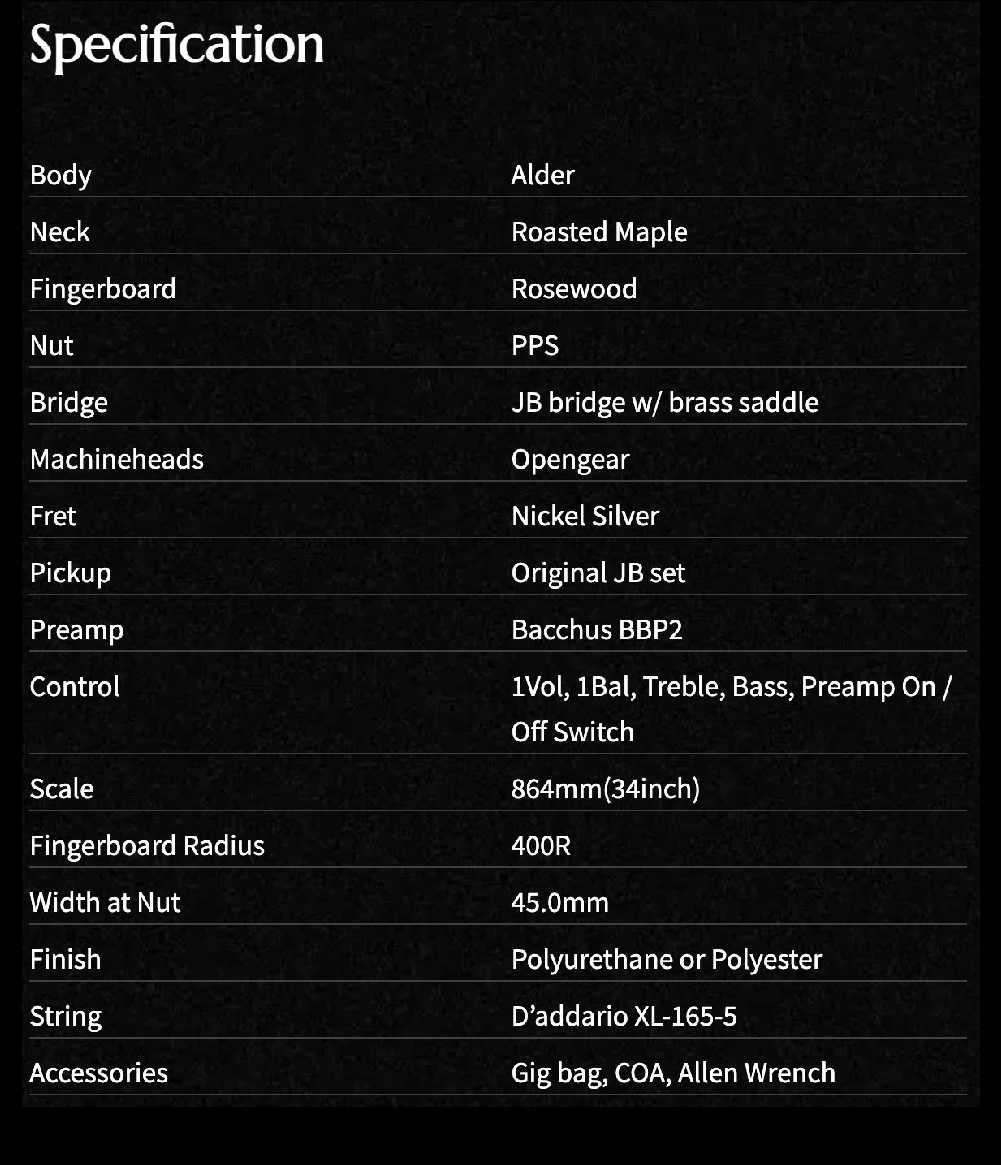The height and width of the screenshot is (1165, 1001).
Task: Click the PPS nut value
Action: click(x=535, y=346)
